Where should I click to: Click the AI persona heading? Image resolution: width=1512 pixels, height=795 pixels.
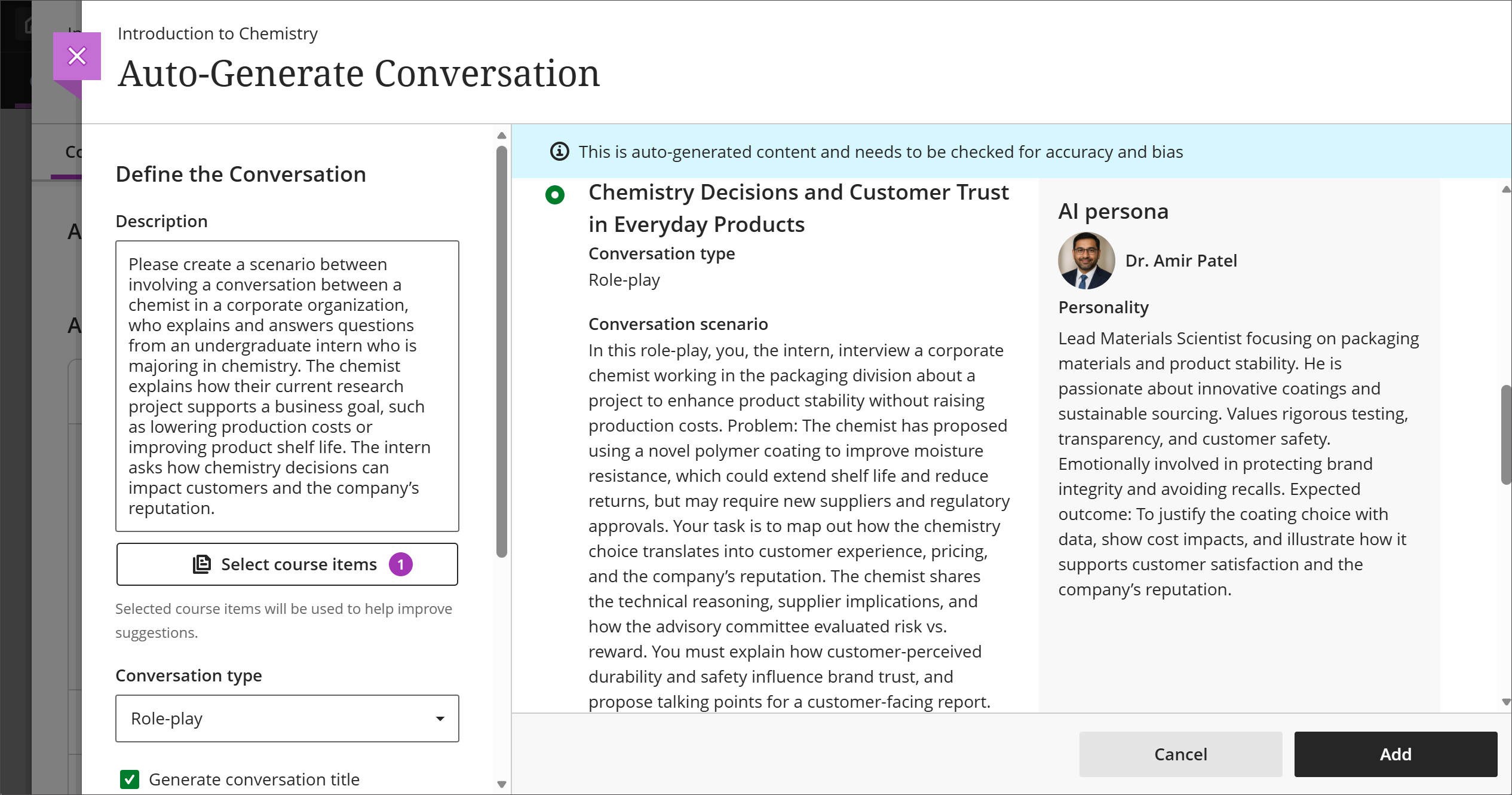1113,211
